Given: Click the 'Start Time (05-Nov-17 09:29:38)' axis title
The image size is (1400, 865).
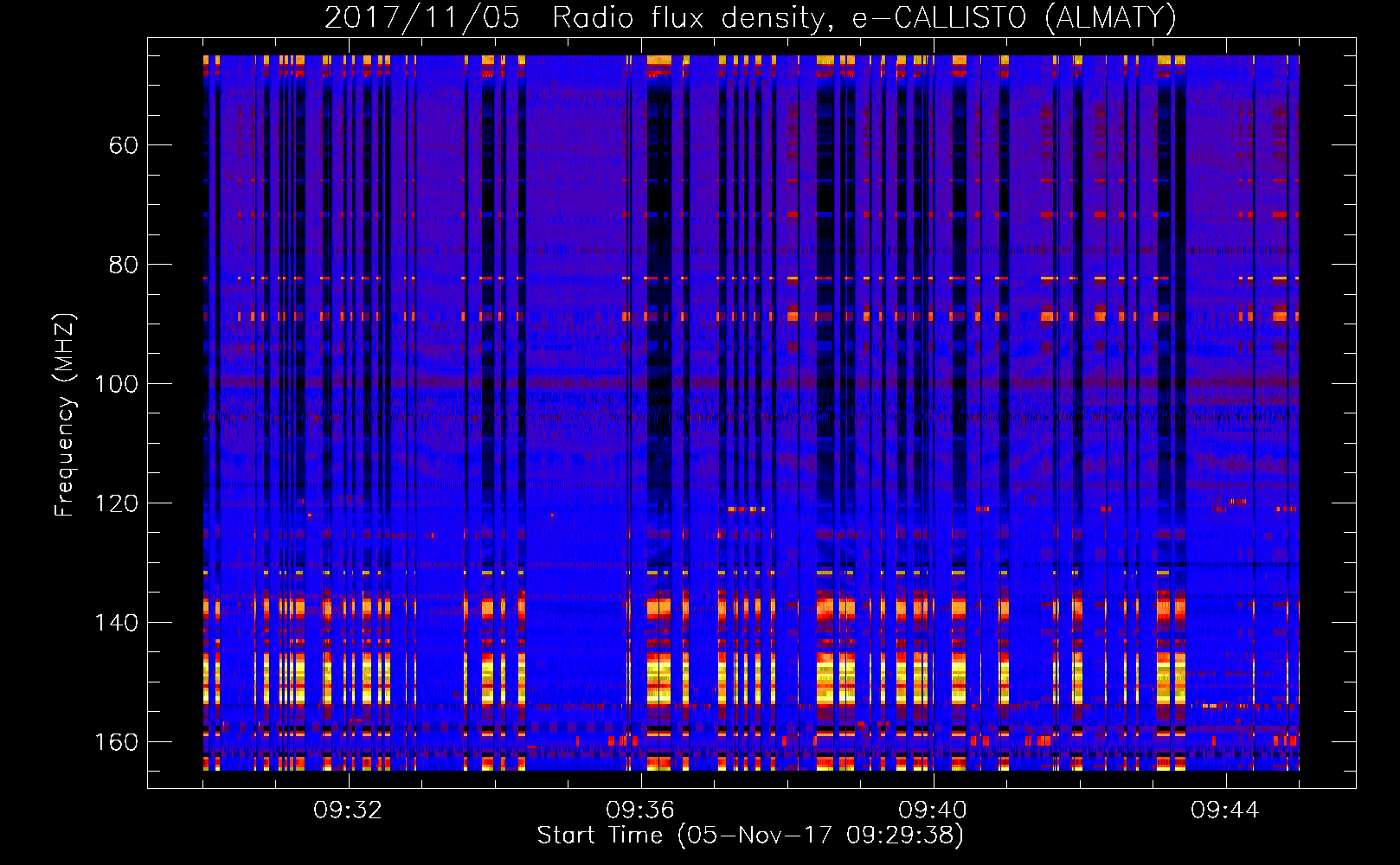Looking at the screenshot, I should [x=750, y=836].
